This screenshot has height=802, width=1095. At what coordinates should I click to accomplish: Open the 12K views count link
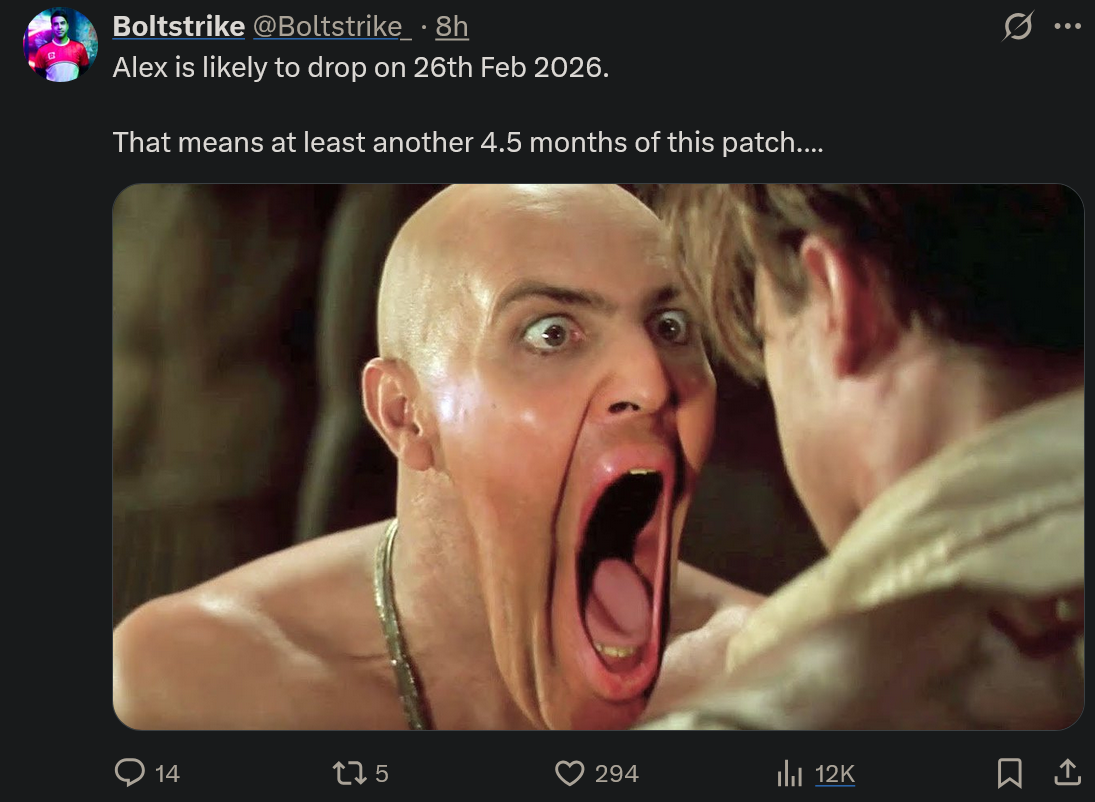[835, 774]
